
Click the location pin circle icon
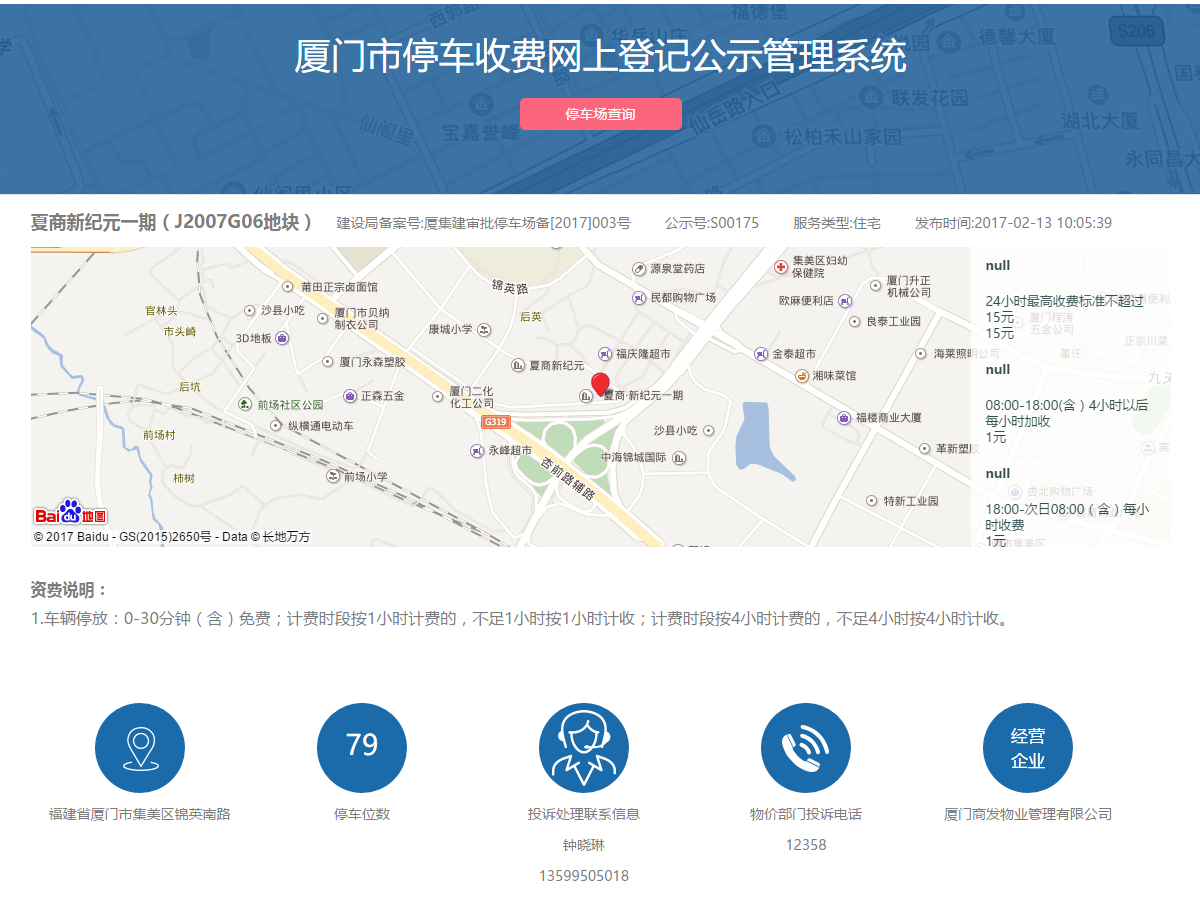(140, 748)
